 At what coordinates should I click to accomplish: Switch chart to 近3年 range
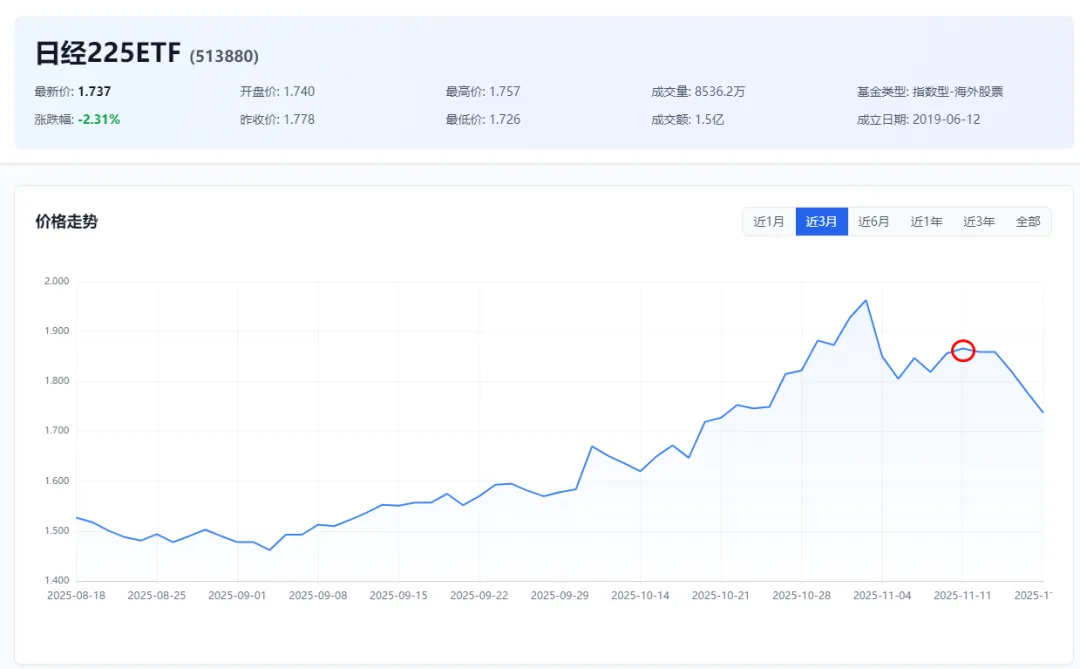point(978,222)
